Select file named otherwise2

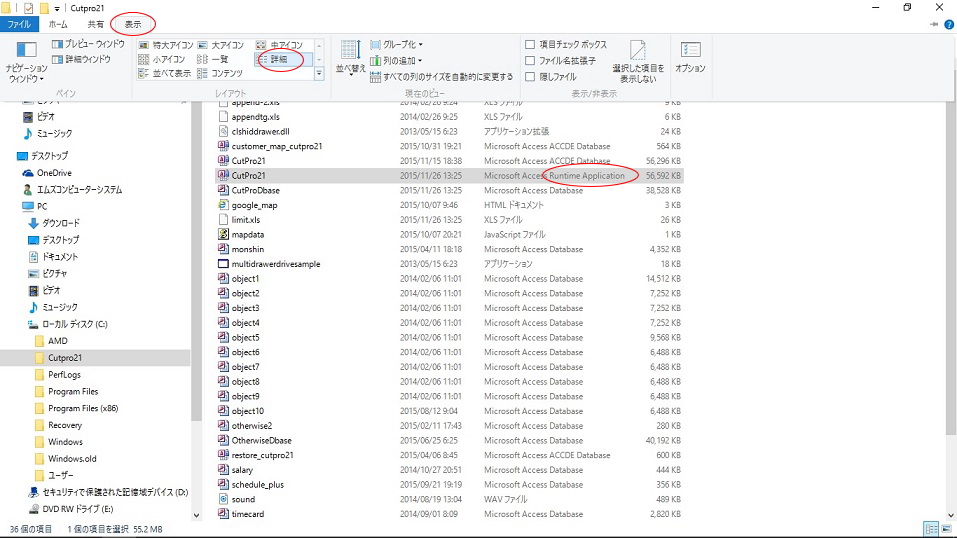(x=251, y=426)
